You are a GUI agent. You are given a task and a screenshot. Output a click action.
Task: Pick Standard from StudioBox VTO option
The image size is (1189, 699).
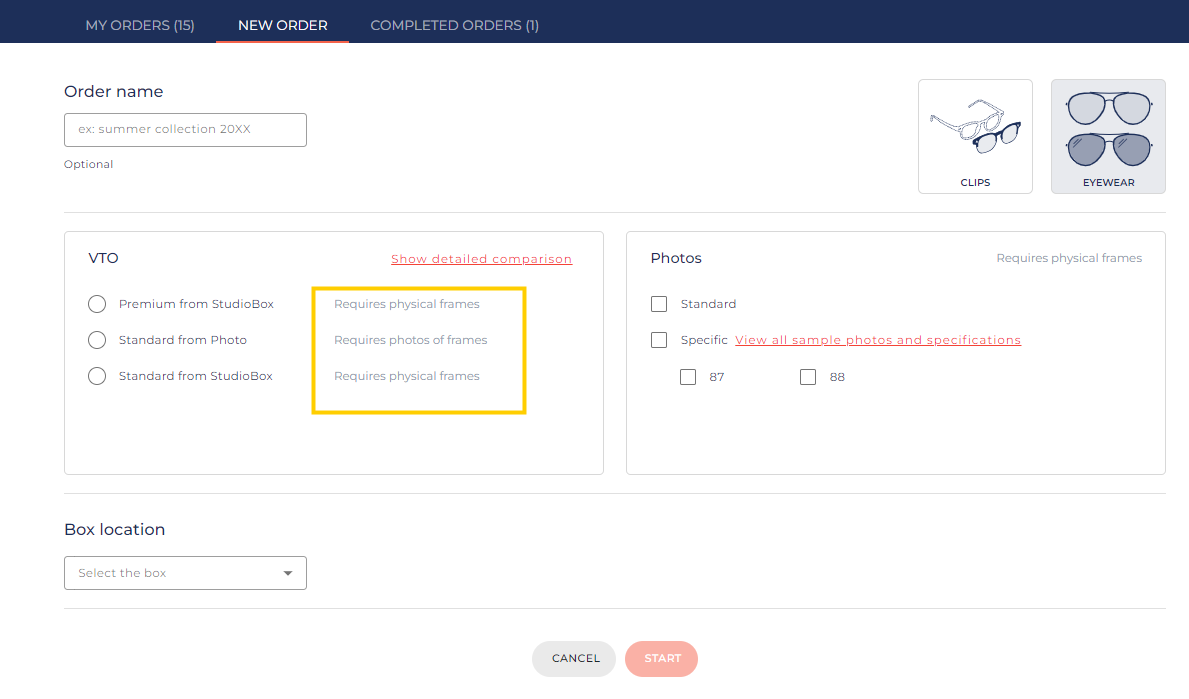97,376
